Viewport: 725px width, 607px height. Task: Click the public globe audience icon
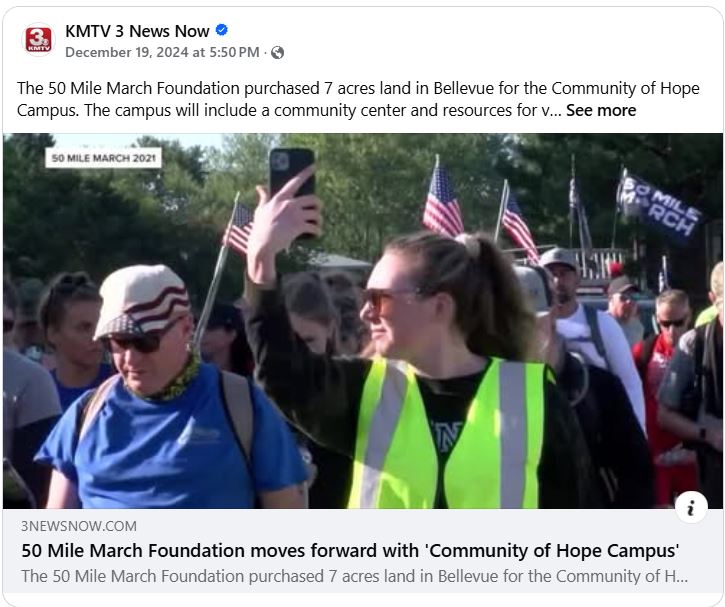coord(277,53)
